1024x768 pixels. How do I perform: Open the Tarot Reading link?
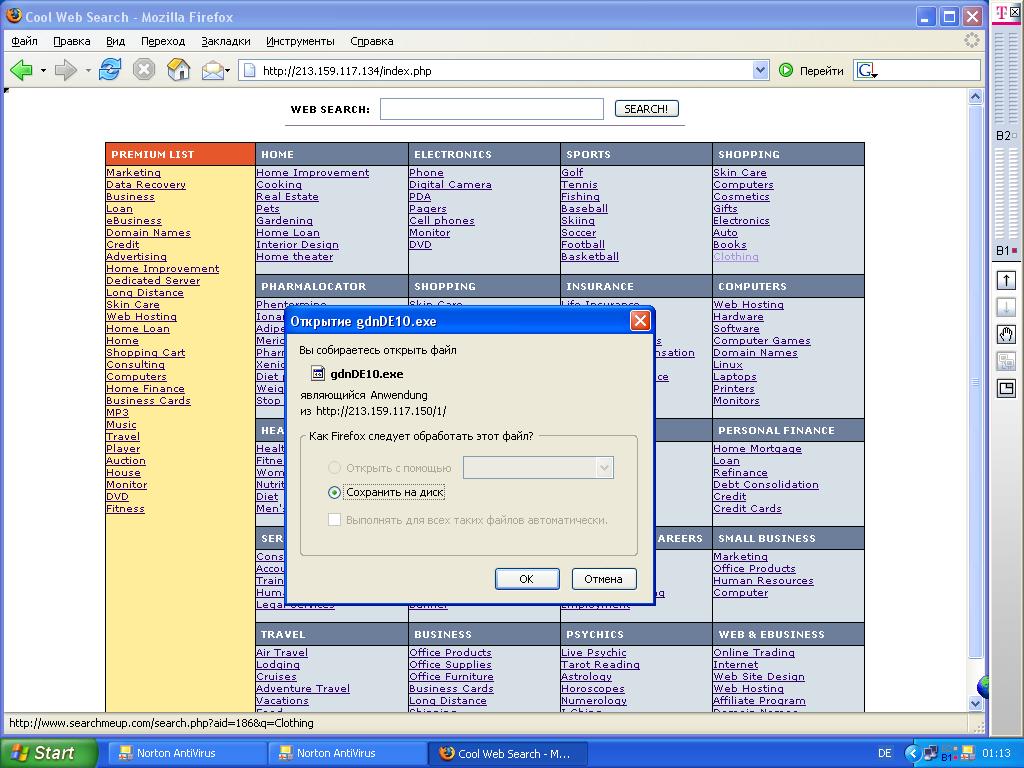600,664
